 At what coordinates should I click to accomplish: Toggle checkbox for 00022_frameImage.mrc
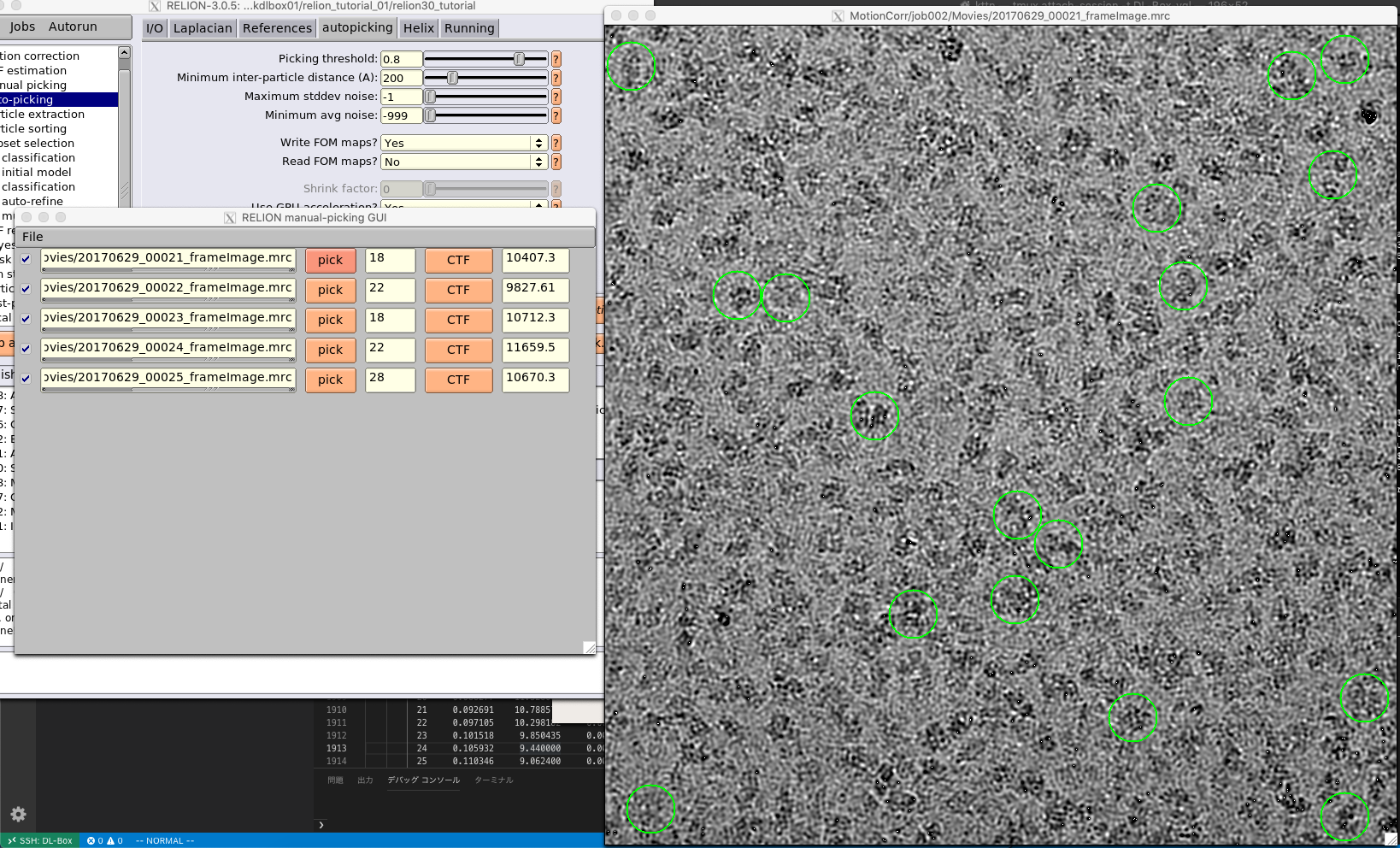pos(26,289)
